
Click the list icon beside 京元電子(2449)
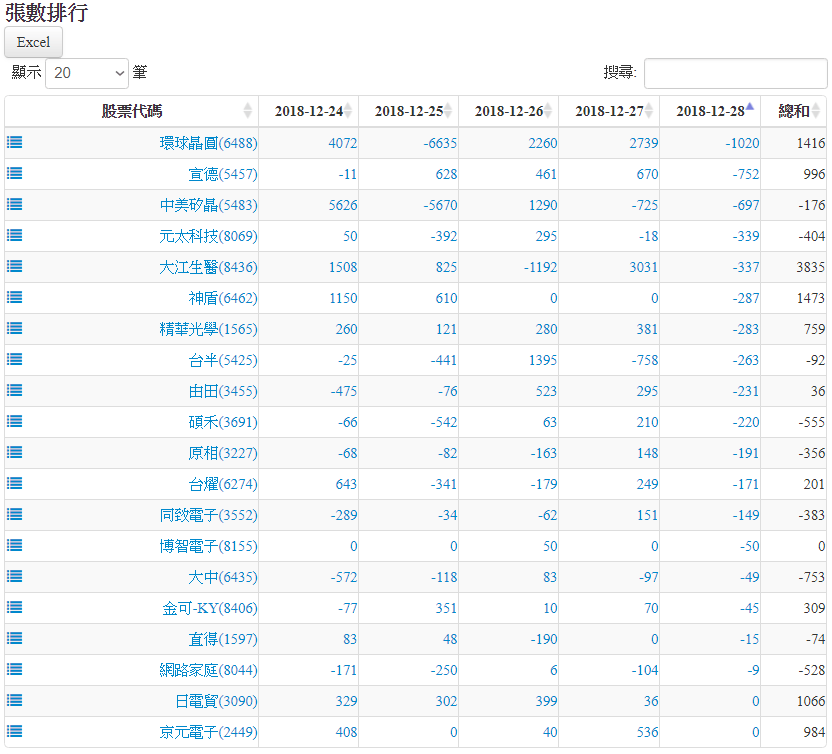(x=15, y=731)
